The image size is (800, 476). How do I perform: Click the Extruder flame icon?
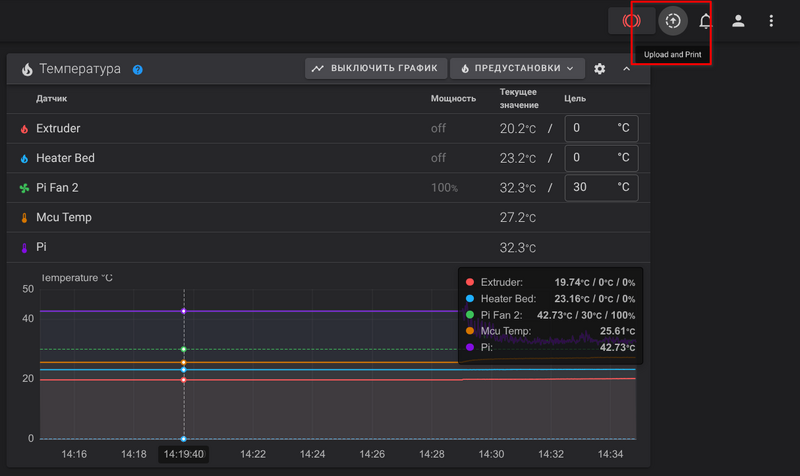point(25,129)
